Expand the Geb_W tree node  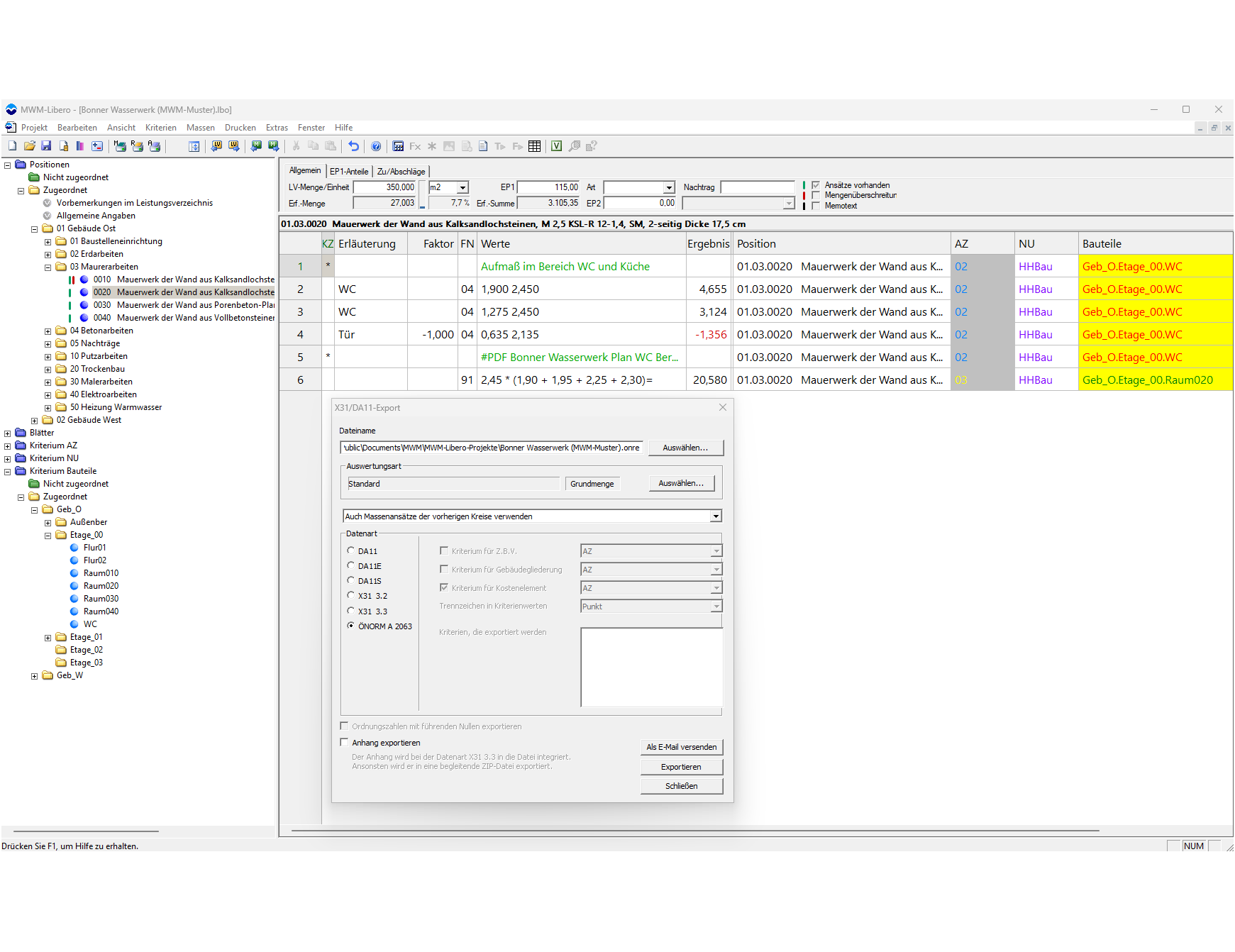click(x=34, y=676)
